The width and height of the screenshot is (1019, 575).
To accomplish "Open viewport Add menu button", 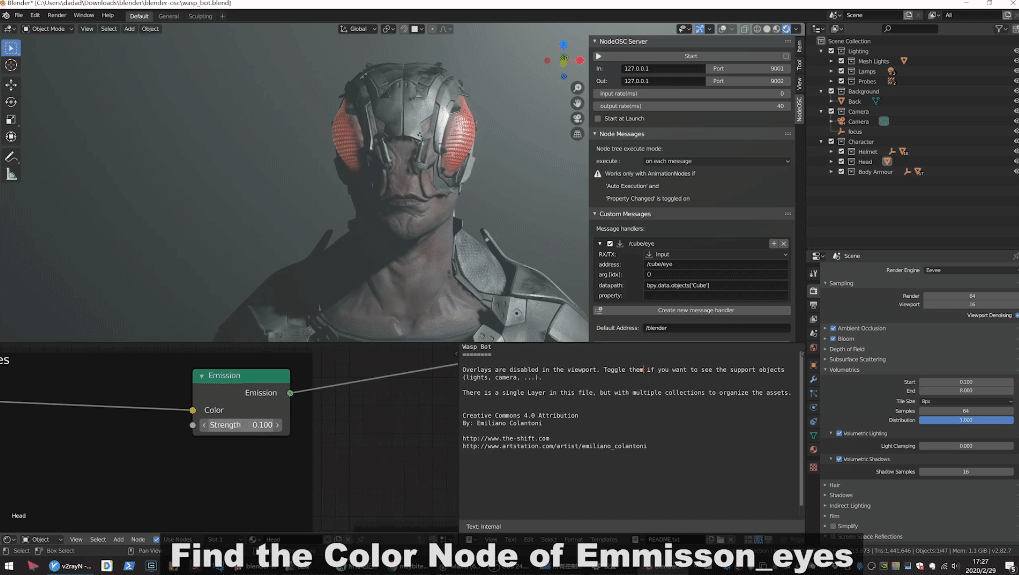I will point(129,29).
